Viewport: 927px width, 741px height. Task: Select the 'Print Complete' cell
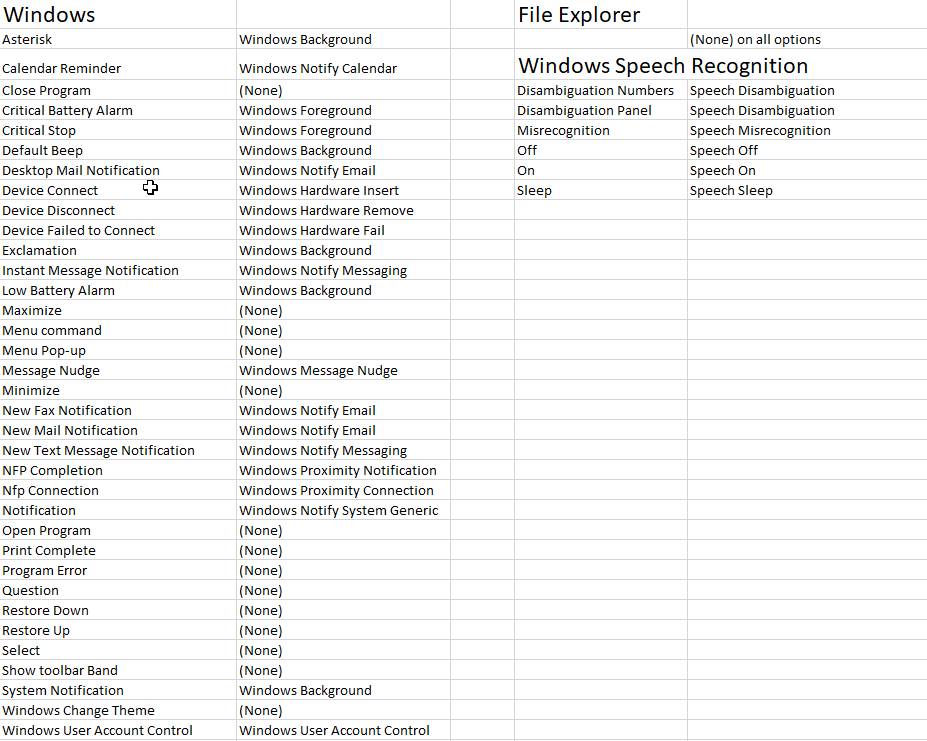click(118, 550)
